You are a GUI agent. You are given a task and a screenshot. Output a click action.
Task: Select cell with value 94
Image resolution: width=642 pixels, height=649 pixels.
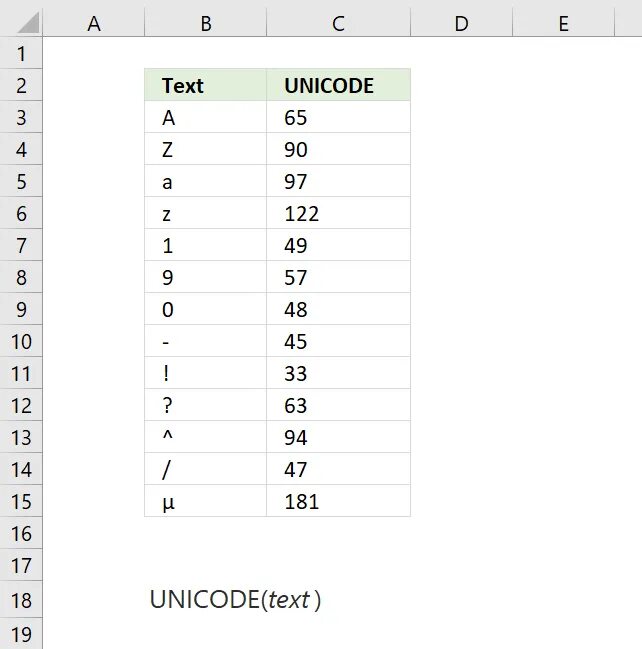338,437
